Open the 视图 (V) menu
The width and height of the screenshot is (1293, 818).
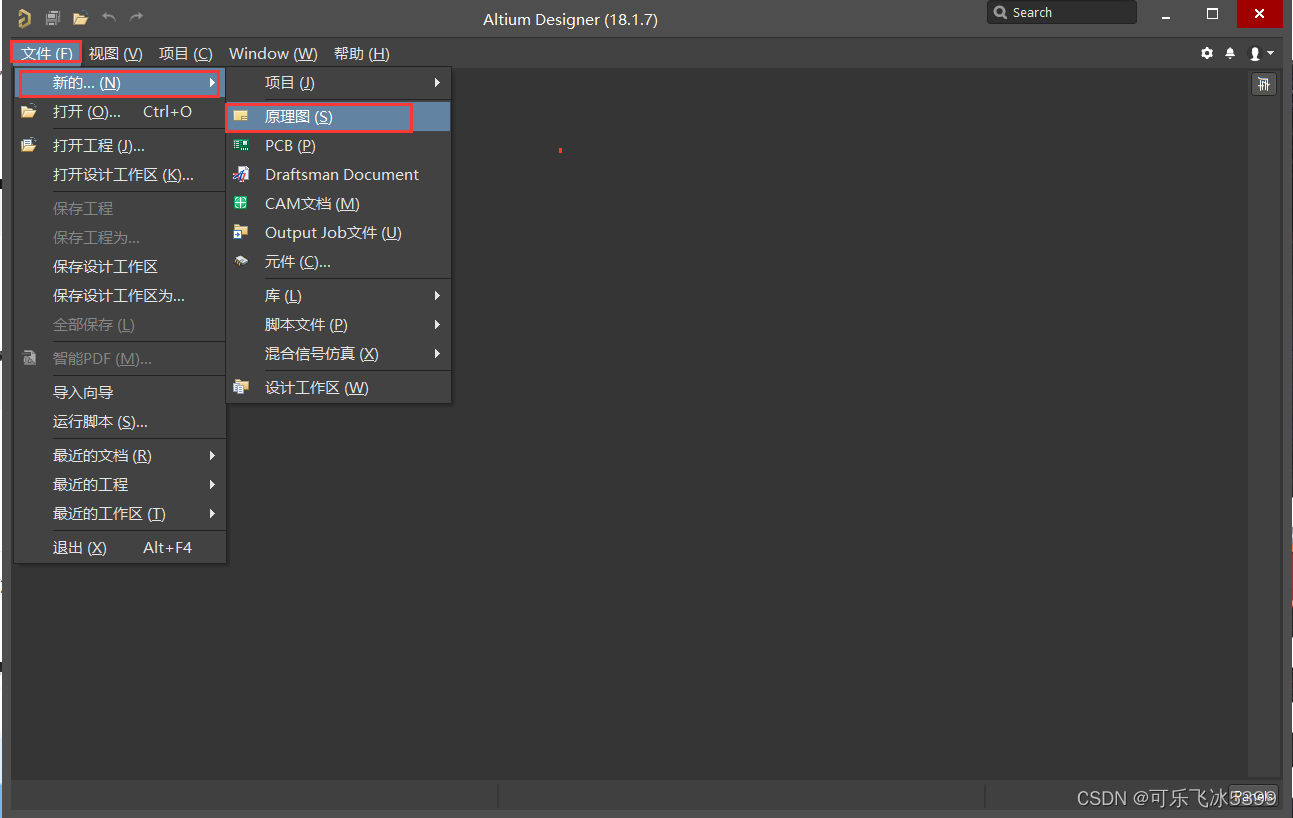[115, 54]
